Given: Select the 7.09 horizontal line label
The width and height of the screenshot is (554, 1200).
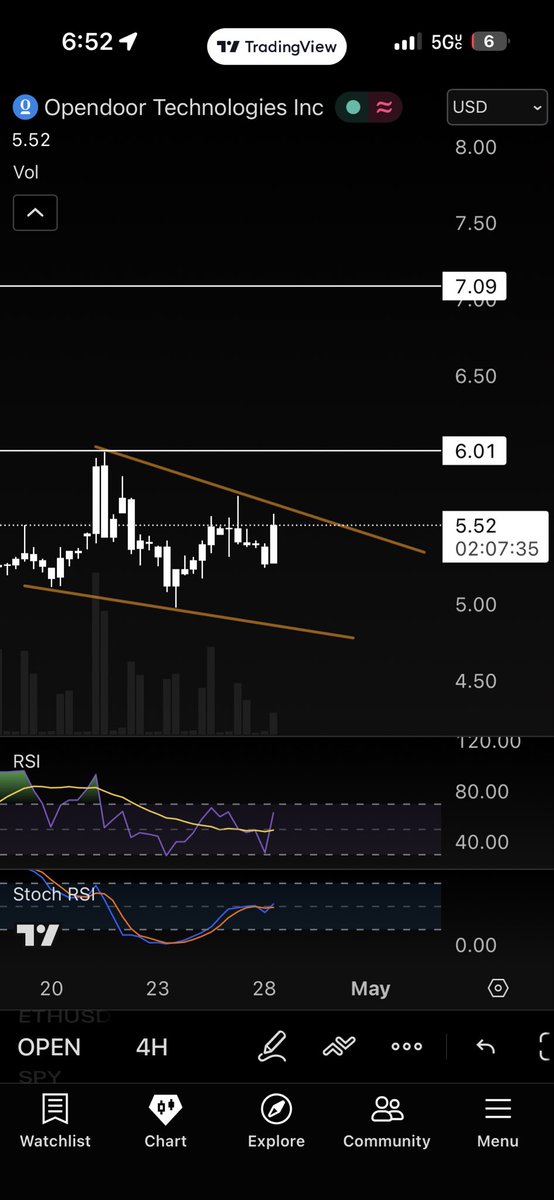Looking at the screenshot, I should [474, 287].
